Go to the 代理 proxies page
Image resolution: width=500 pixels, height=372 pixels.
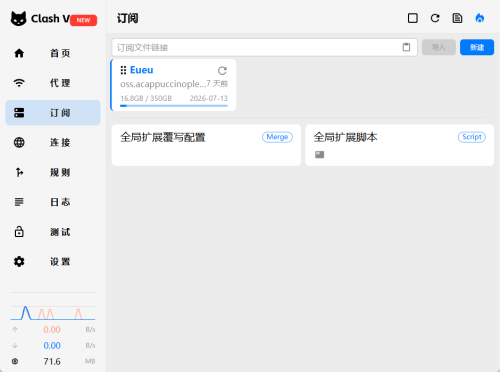click(x=53, y=83)
